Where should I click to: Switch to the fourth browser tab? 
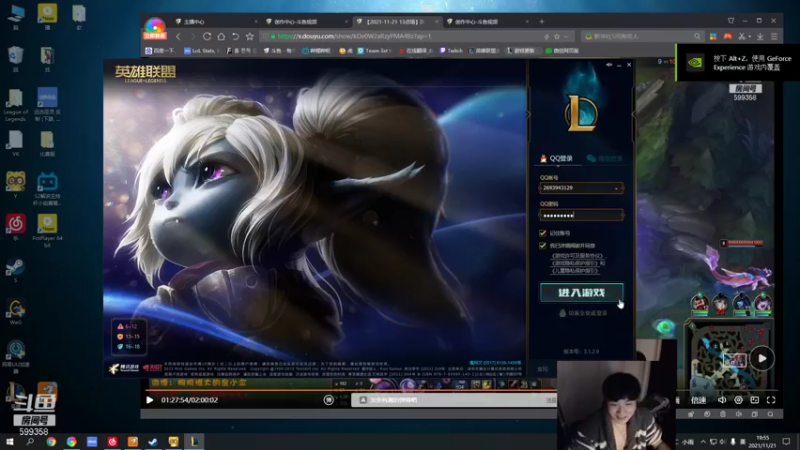click(x=488, y=21)
